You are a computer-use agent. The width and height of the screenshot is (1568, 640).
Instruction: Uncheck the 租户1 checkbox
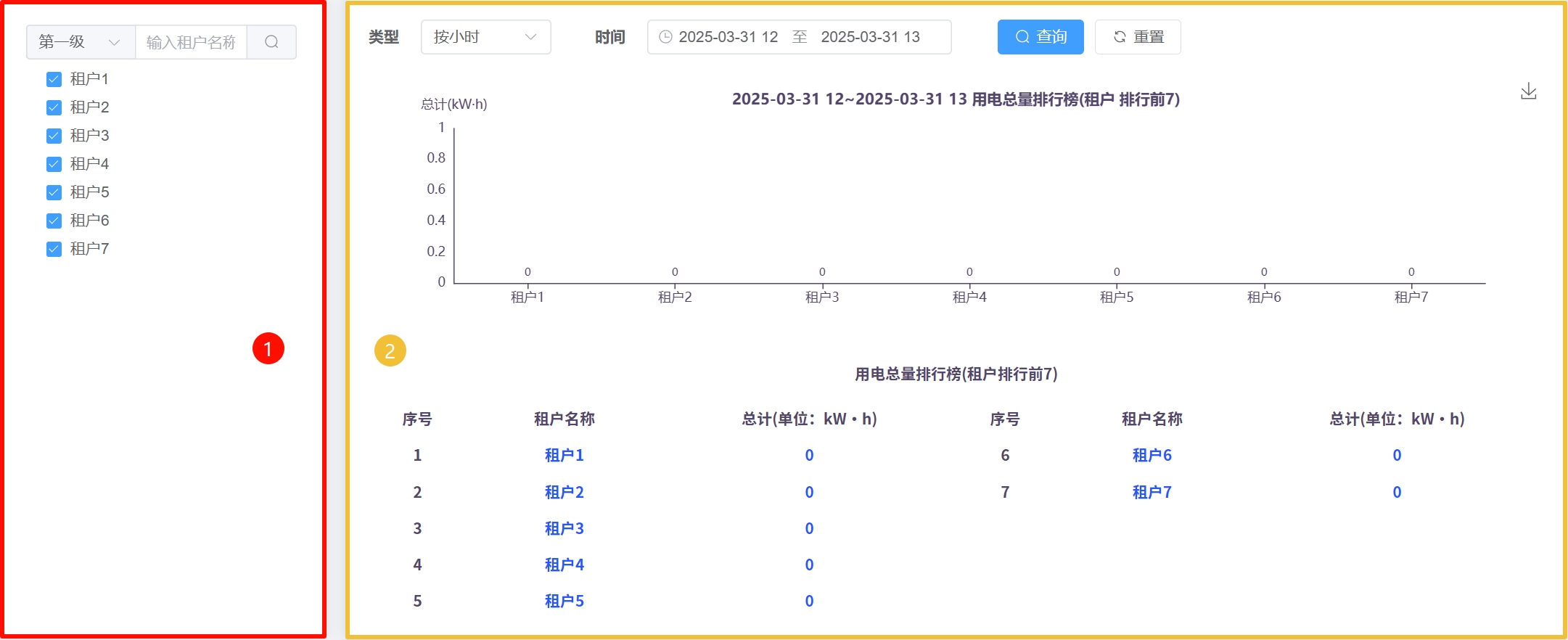54,79
